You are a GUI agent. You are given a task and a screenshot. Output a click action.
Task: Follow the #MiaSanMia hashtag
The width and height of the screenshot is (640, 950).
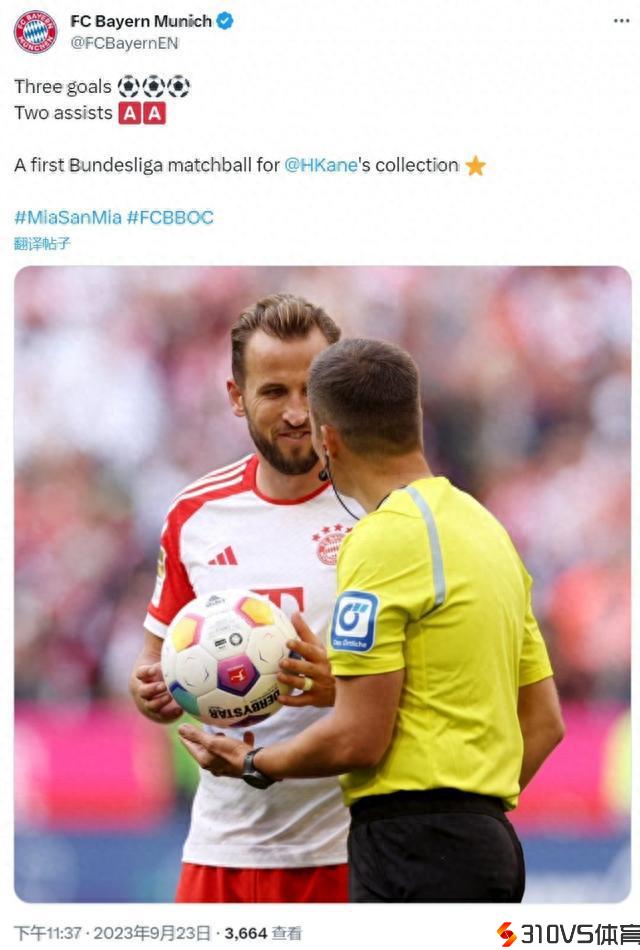[x=68, y=217]
